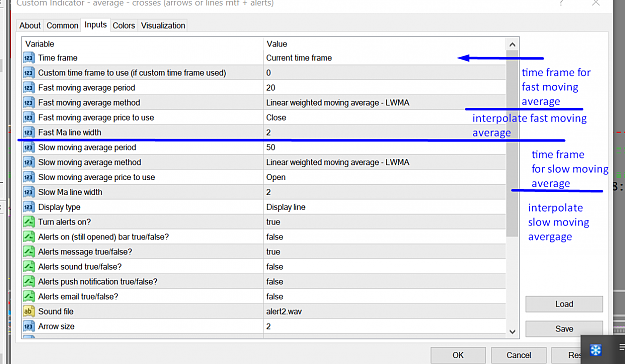Image resolution: width=625 pixels, height=364 pixels.
Task: Click the green icon beside Alerts message true/false?
Action: [x=29, y=252]
